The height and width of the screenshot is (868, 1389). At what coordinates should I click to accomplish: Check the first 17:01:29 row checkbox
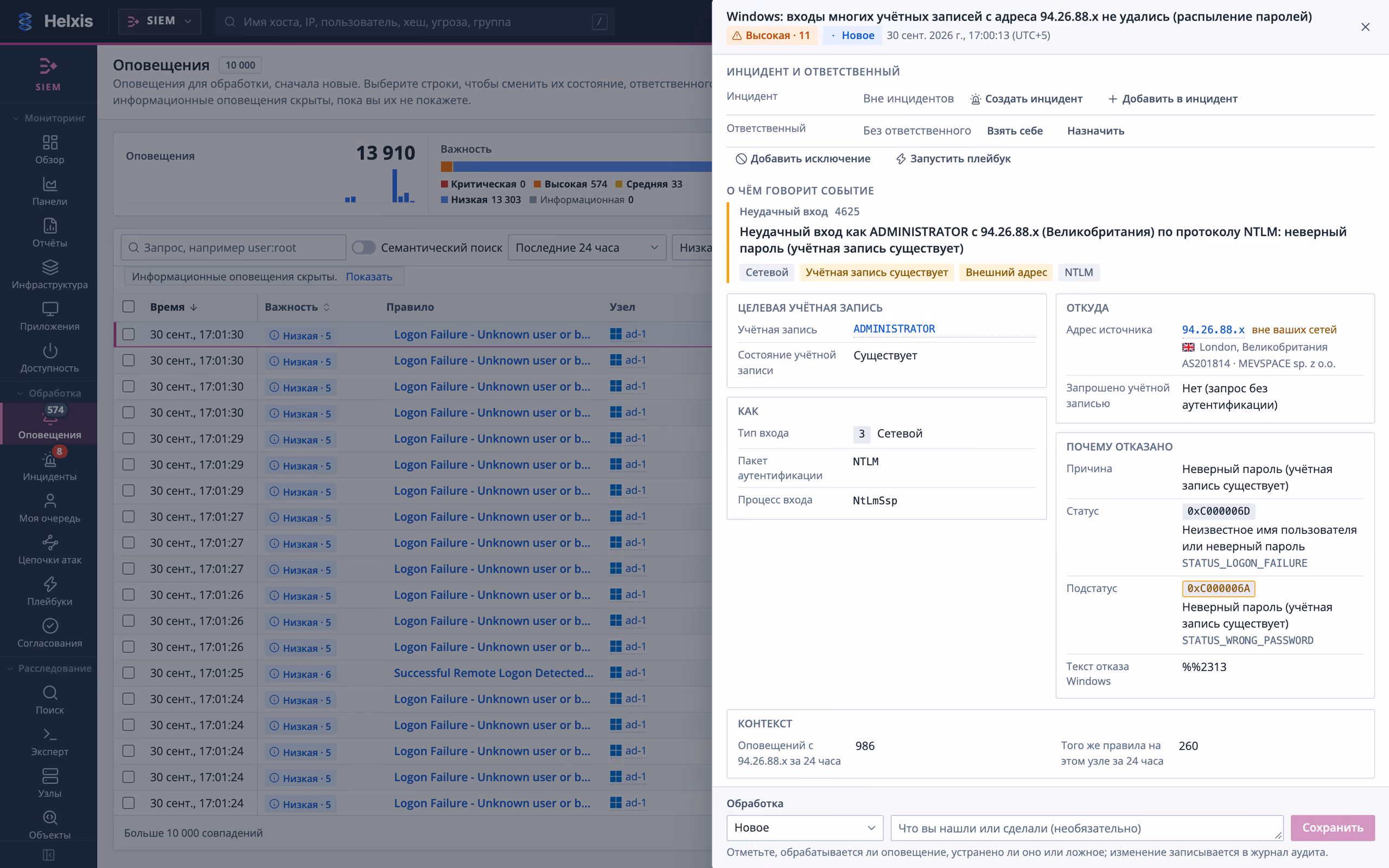click(129, 438)
